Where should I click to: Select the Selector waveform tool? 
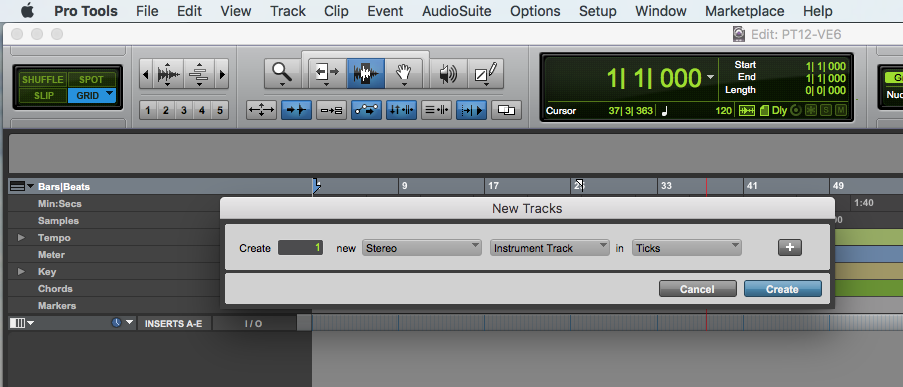(365, 73)
